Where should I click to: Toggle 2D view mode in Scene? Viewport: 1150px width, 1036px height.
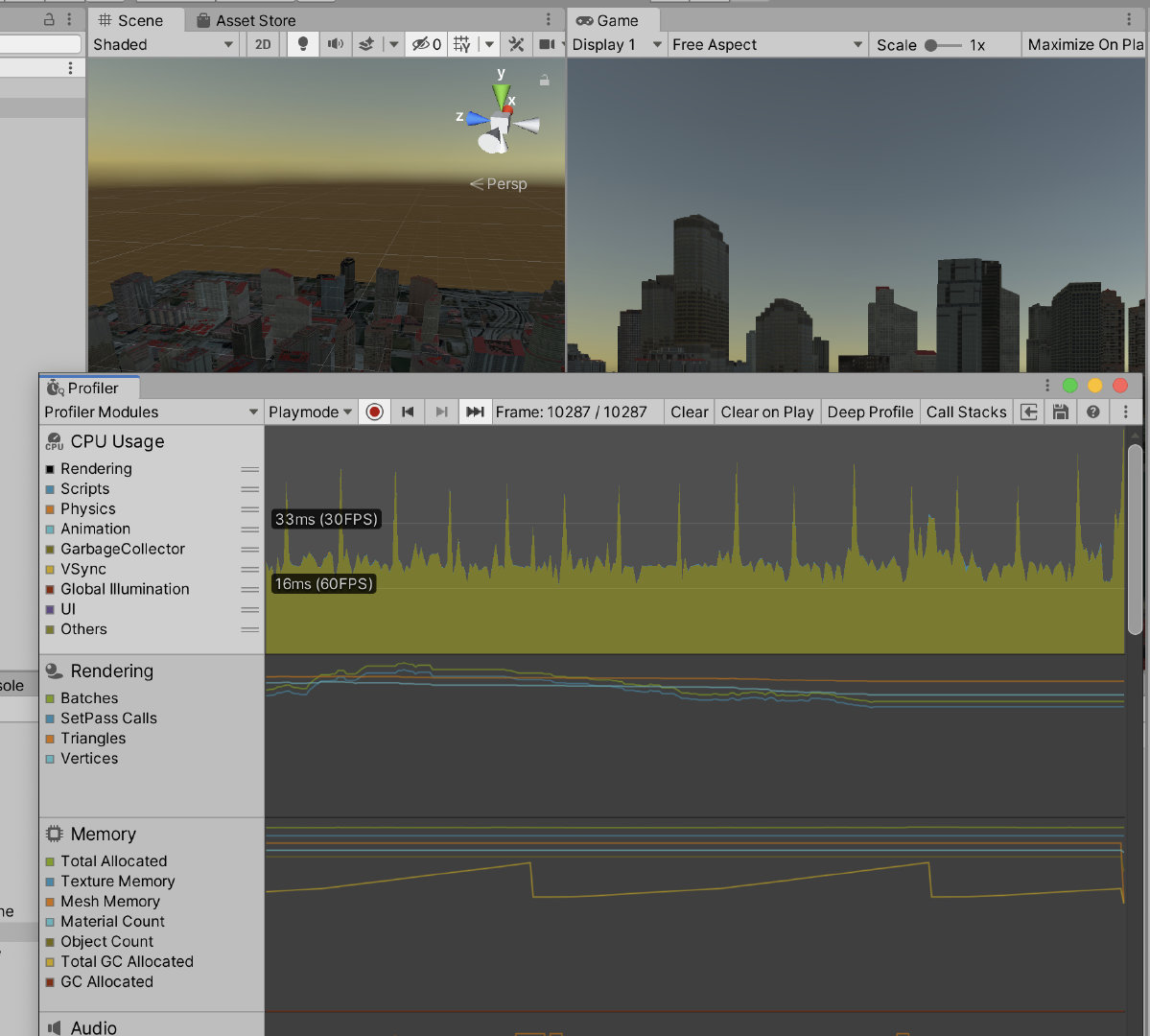[263, 44]
